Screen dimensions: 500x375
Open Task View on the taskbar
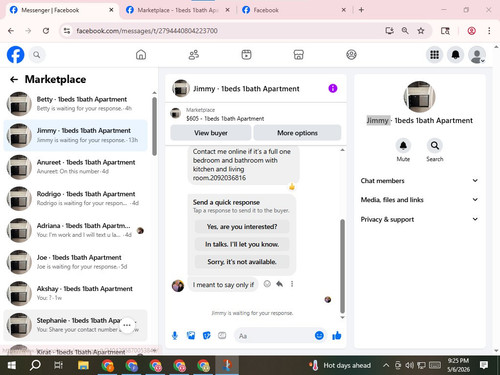[59, 365]
